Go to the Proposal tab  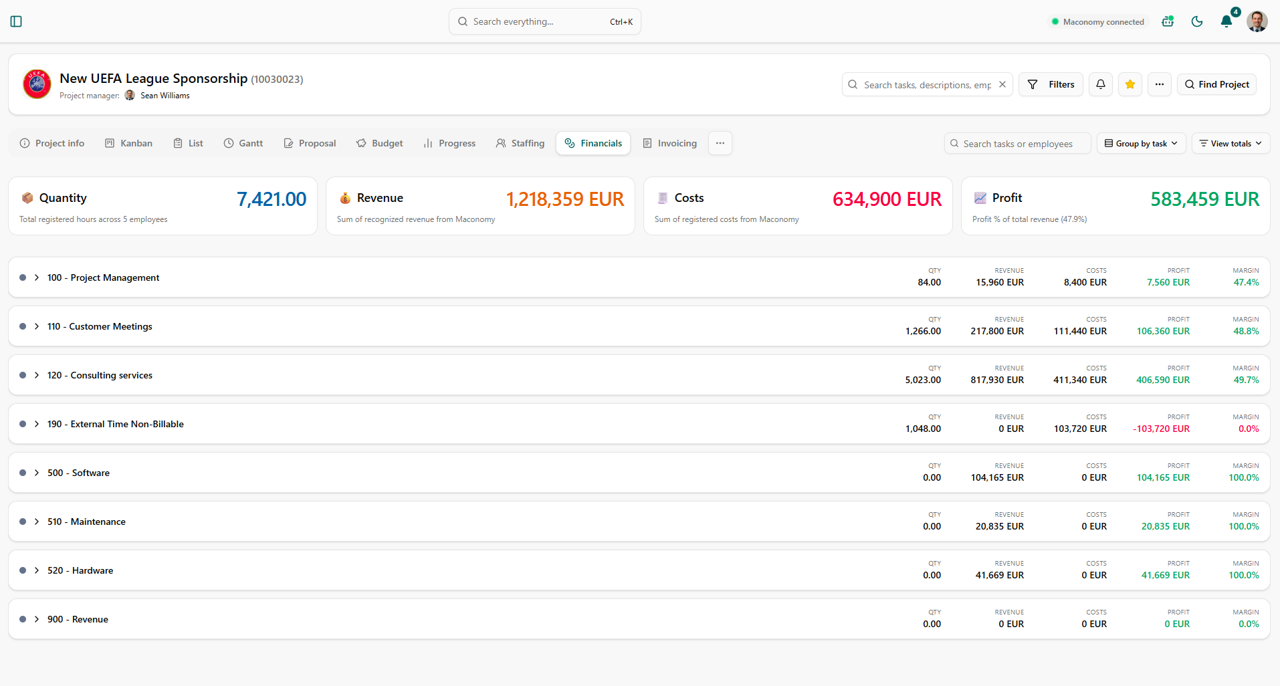tap(309, 143)
